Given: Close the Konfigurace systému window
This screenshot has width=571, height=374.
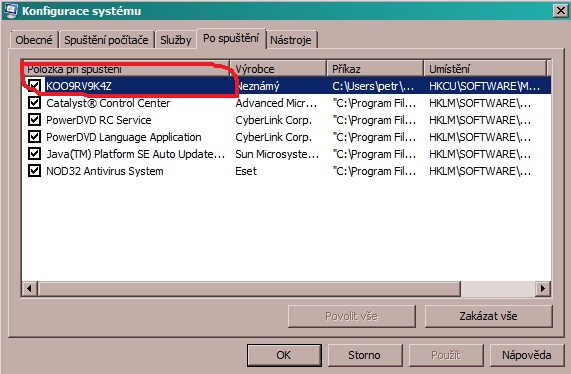Looking at the screenshot, I should point(561,11).
